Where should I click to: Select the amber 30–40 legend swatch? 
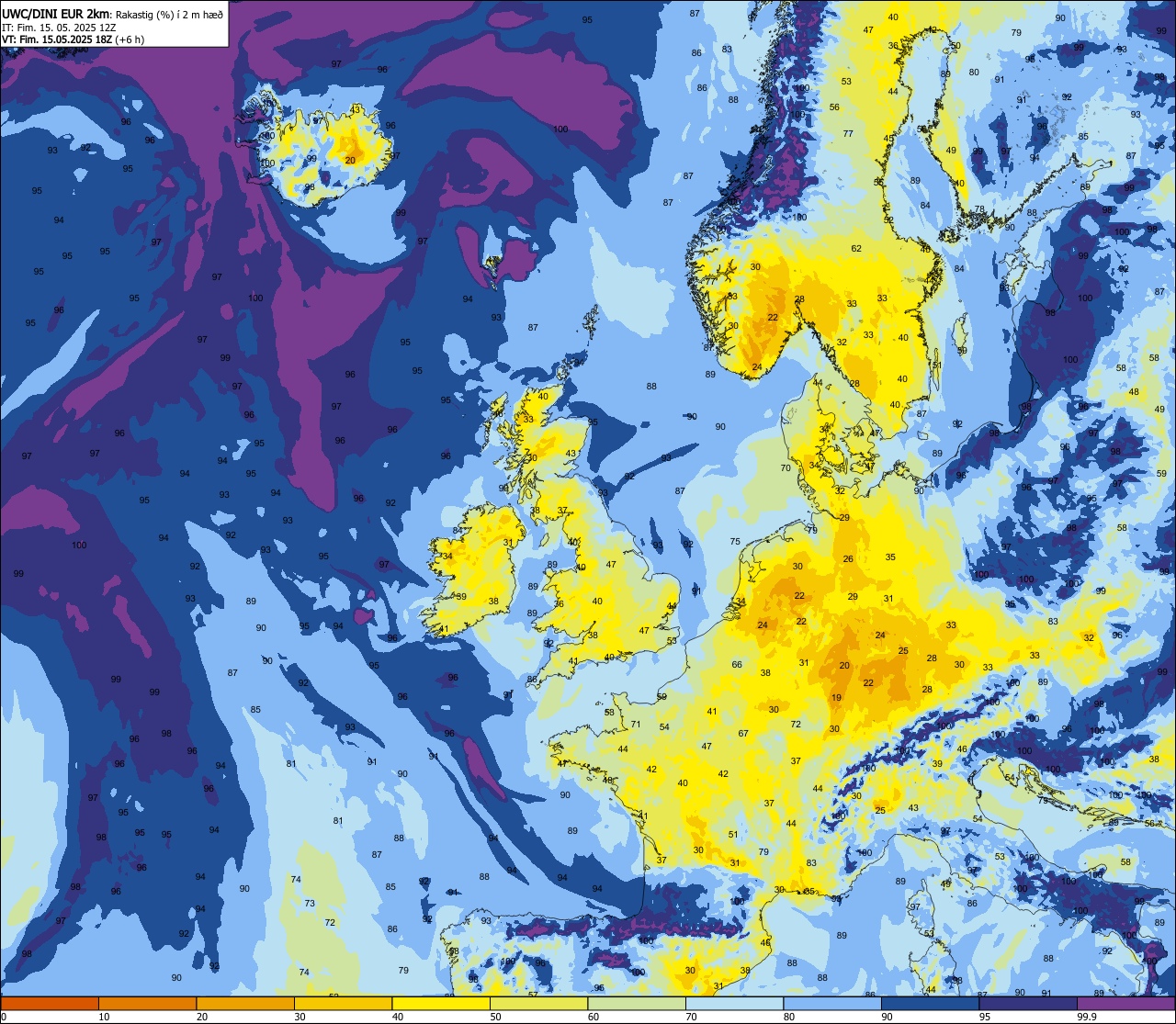point(343,1003)
